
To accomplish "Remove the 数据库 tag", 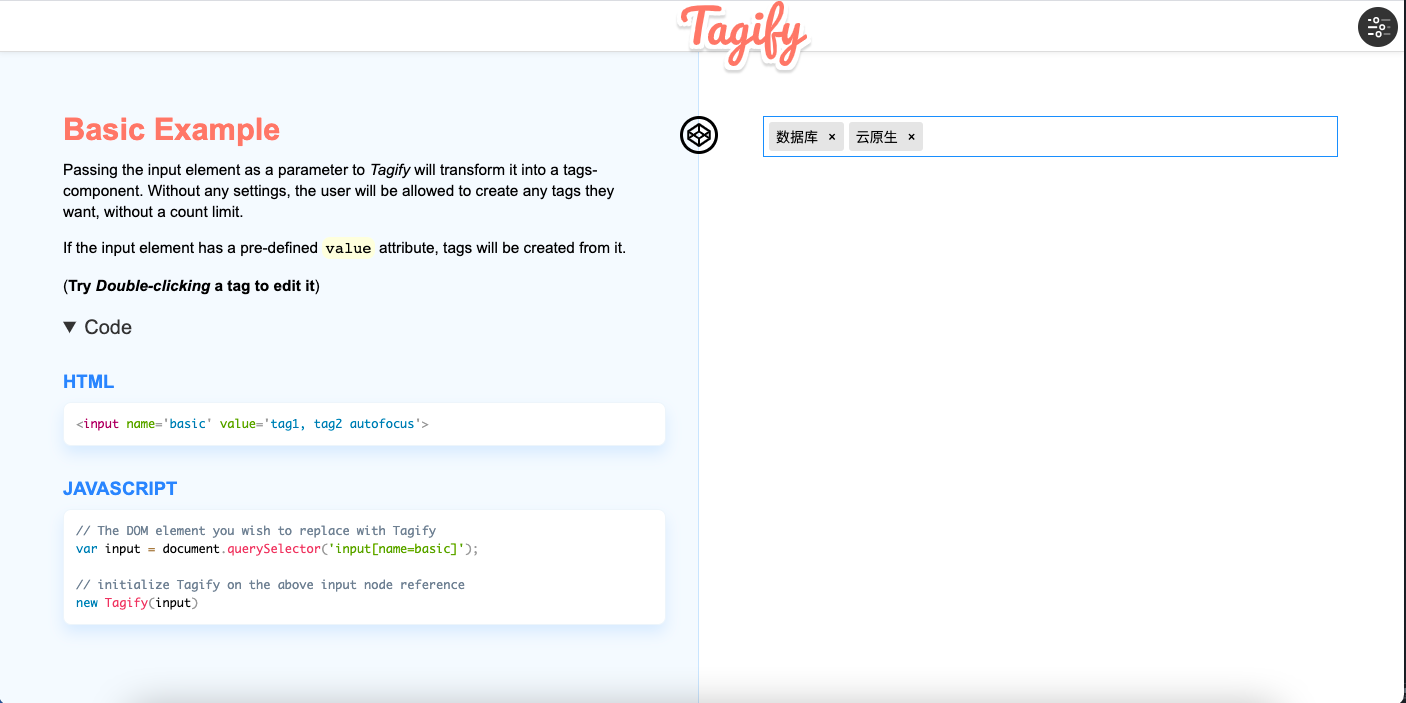I will 832,137.
